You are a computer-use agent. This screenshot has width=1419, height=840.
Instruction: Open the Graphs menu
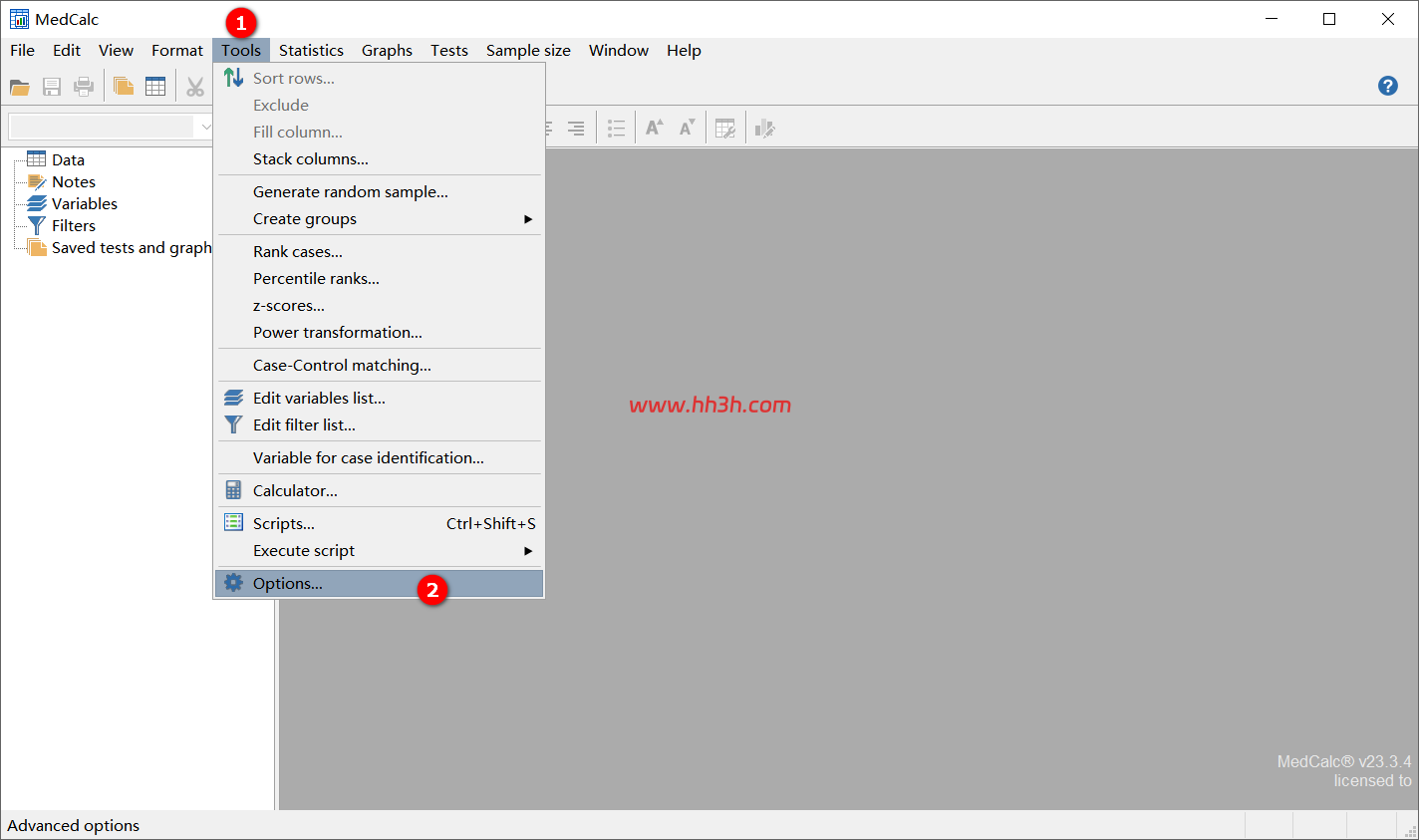387,50
